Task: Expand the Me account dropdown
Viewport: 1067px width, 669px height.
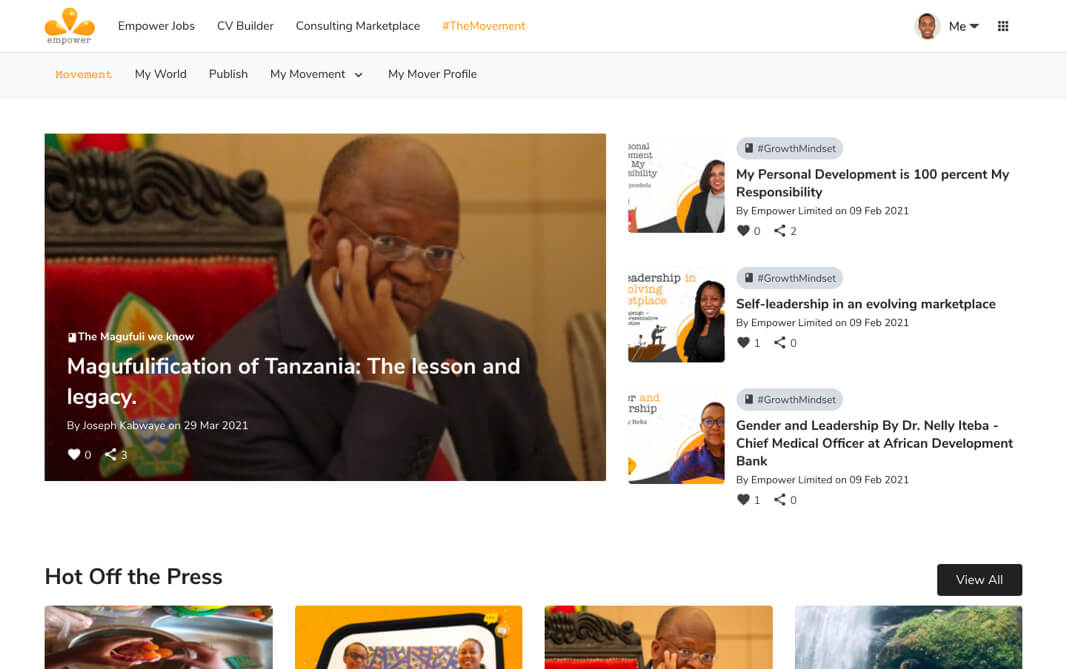Action: pyautogui.click(x=964, y=26)
